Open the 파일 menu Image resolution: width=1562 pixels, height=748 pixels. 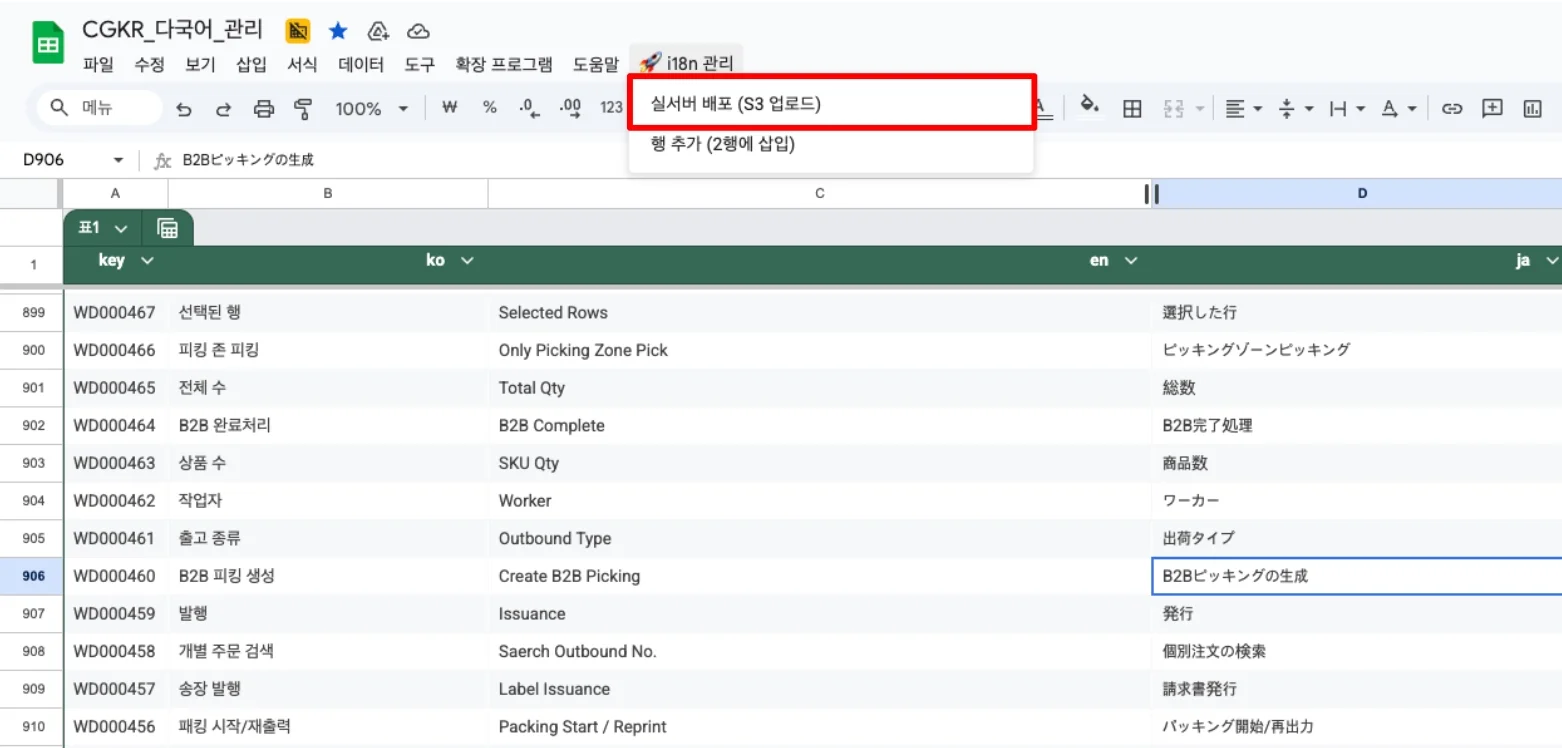(x=98, y=64)
